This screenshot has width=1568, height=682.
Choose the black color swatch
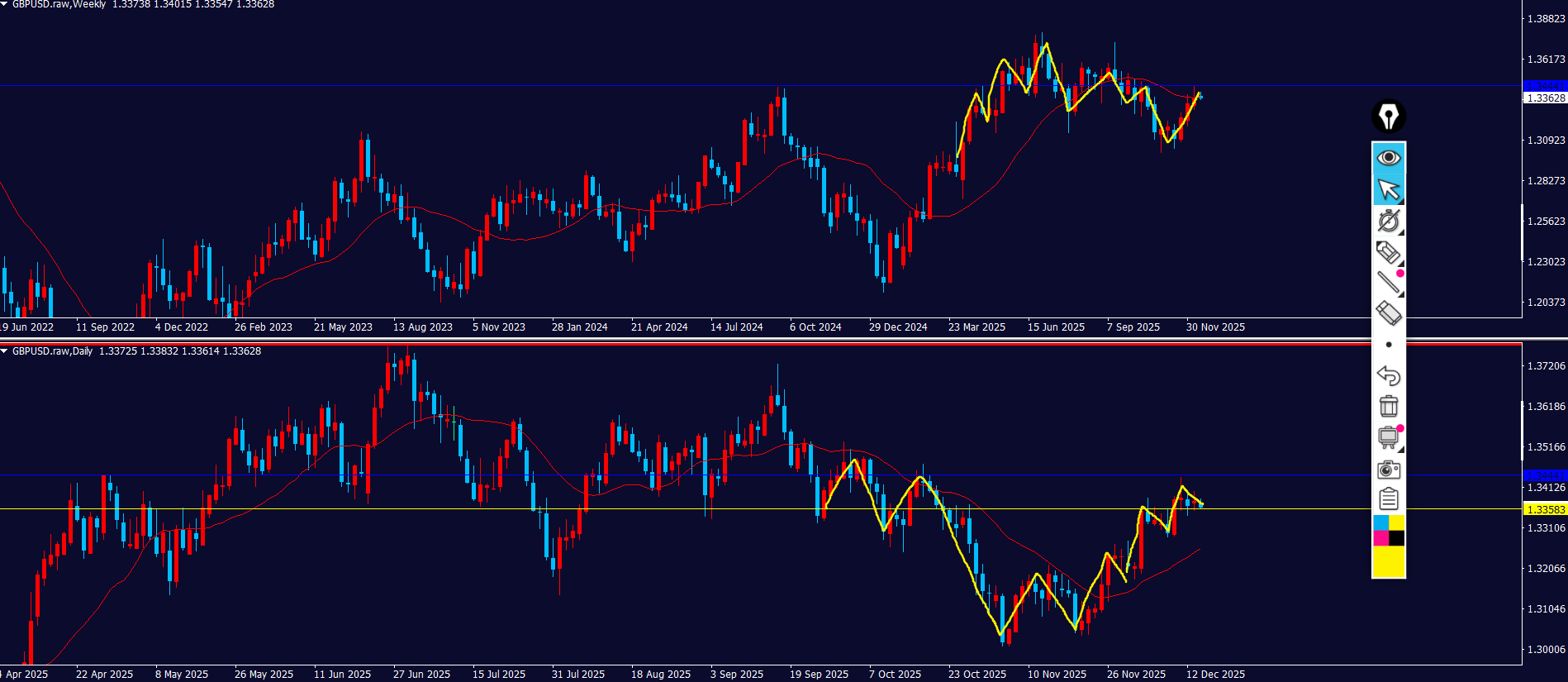(x=1396, y=538)
